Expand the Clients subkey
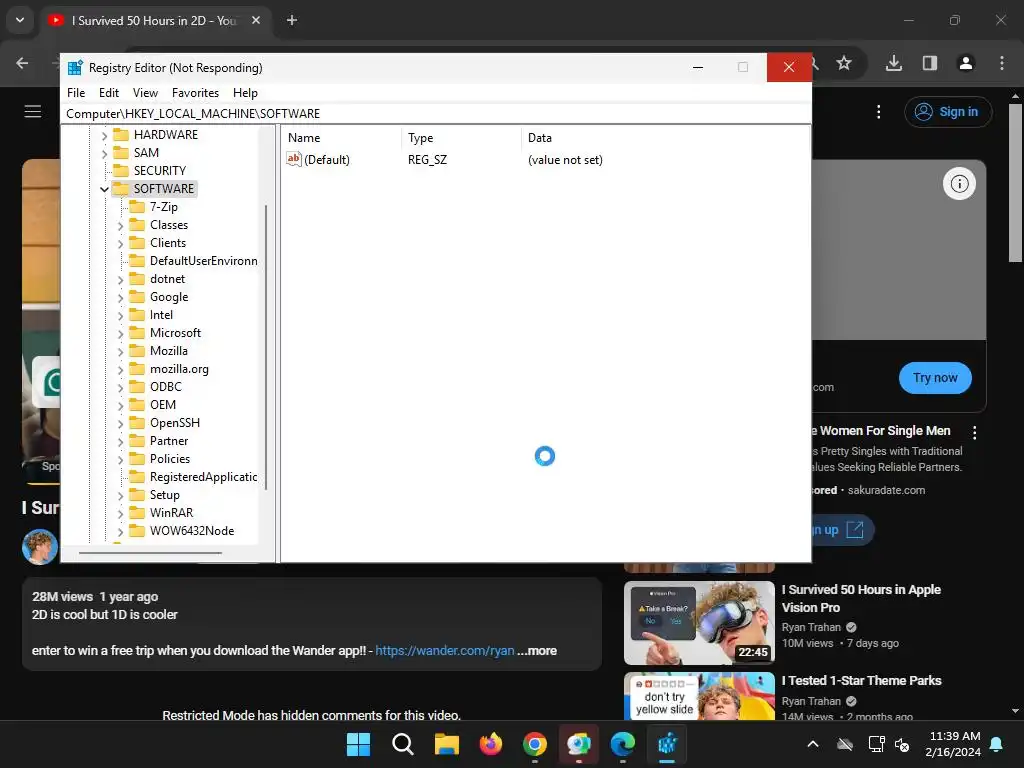The width and height of the screenshot is (1024, 768). (x=120, y=244)
